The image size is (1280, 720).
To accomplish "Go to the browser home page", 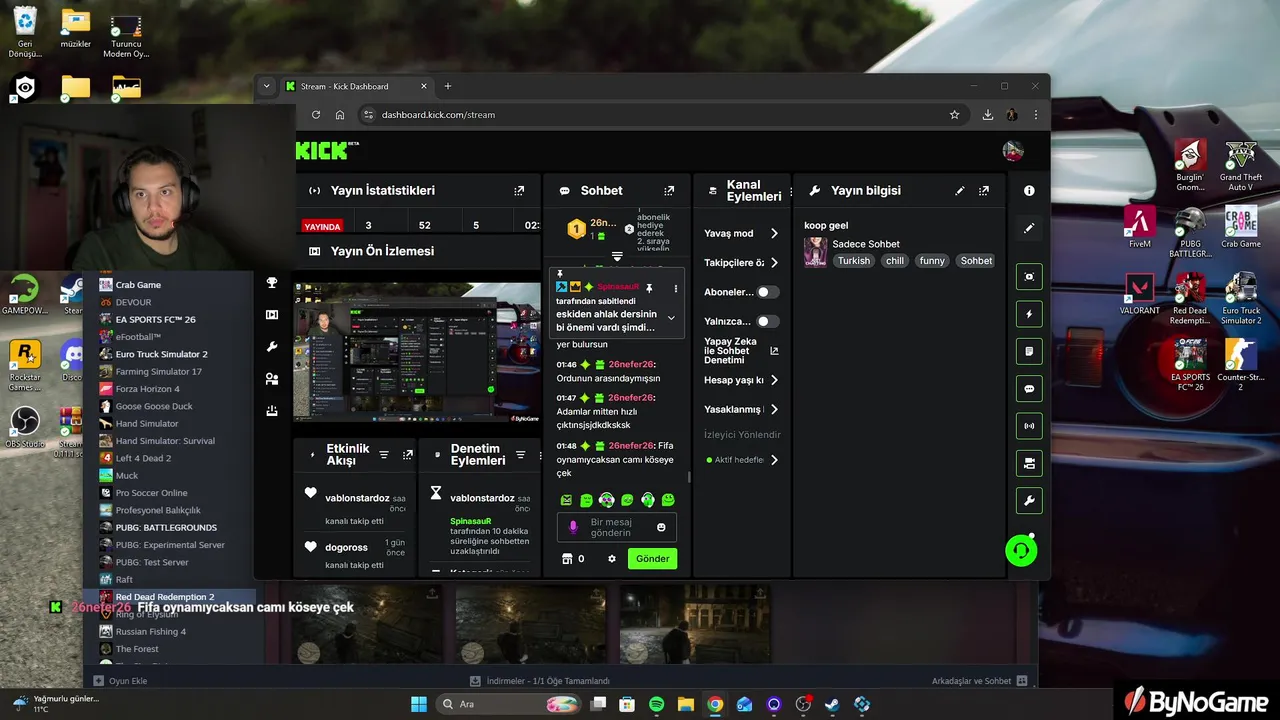I will [x=340, y=114].
